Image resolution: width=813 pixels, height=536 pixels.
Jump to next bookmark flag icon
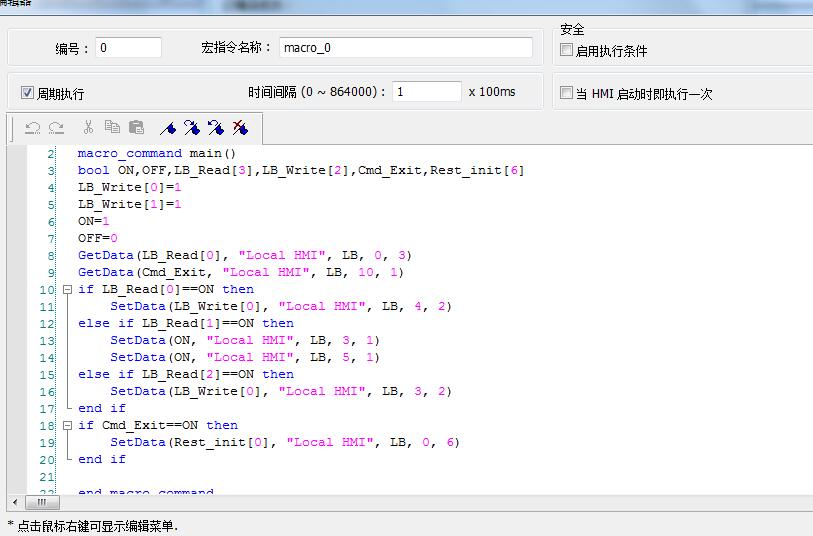[x=192, y=128]
